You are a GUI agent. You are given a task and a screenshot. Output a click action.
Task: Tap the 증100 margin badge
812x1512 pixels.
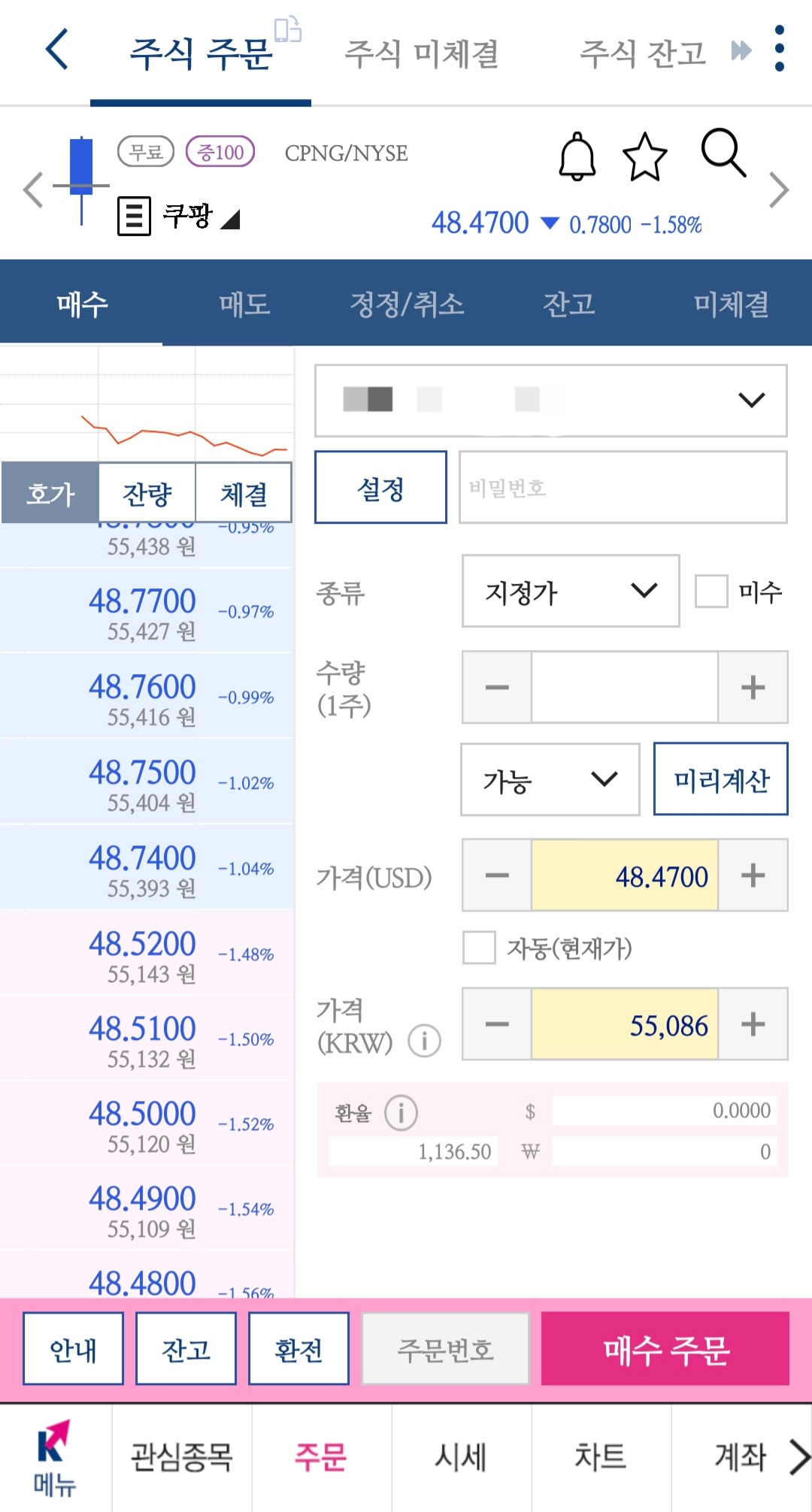pyautogui.click(x=220, y=152)
